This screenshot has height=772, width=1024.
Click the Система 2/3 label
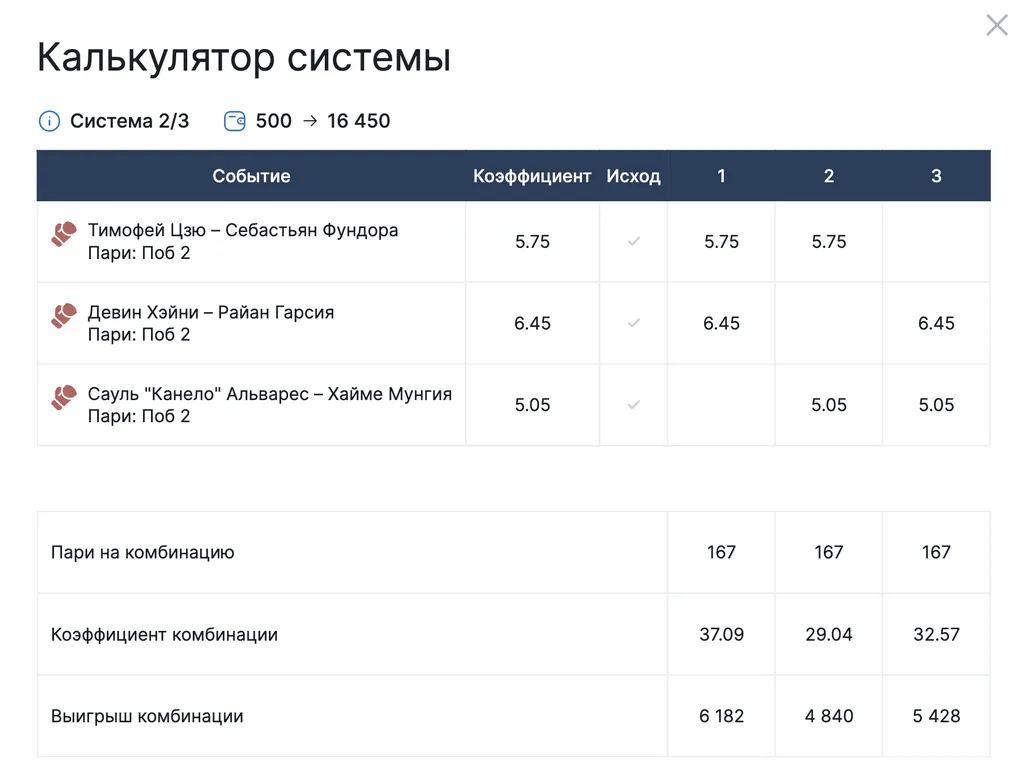click(x=129, y=121)
